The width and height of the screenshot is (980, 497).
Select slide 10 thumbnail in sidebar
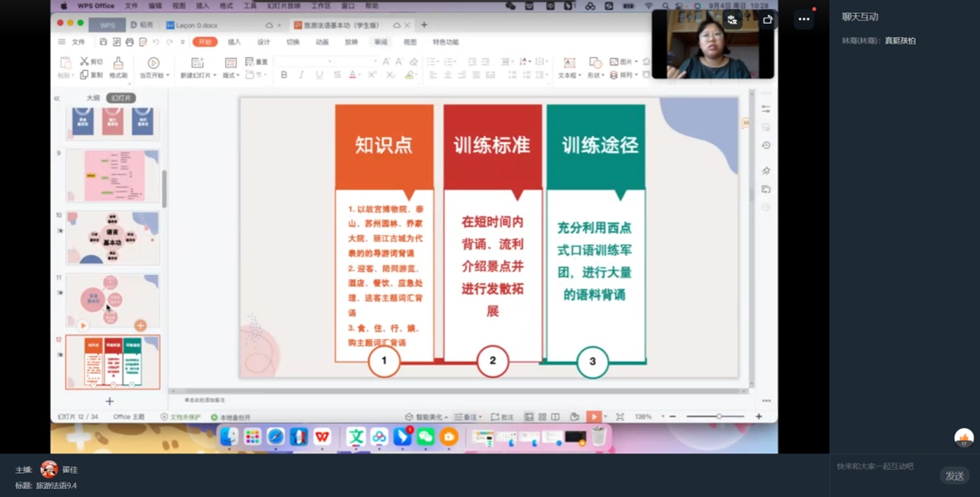pyautogui.click(x=112, y=237)
